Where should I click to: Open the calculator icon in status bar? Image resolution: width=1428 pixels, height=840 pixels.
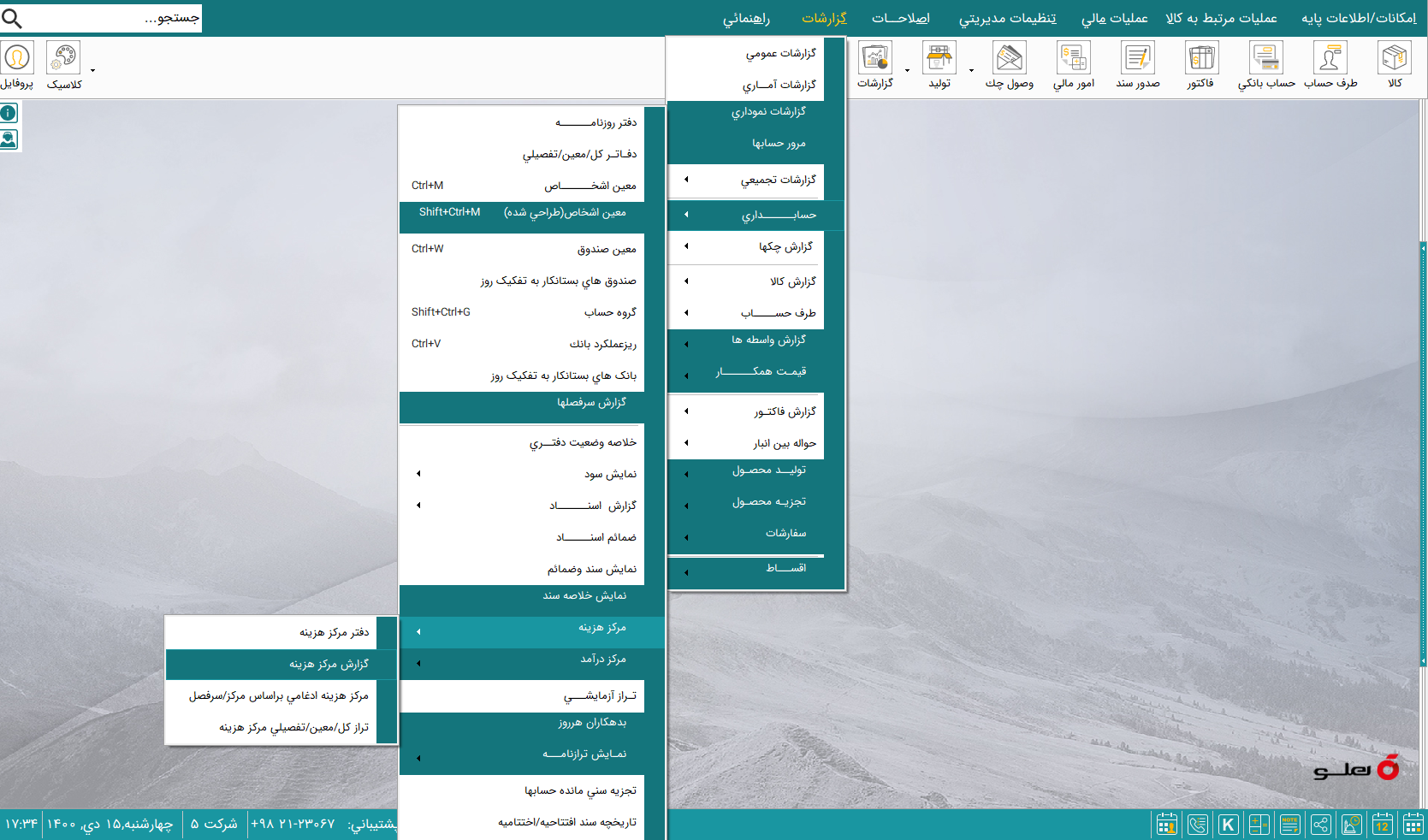[x=1259, y=825]
